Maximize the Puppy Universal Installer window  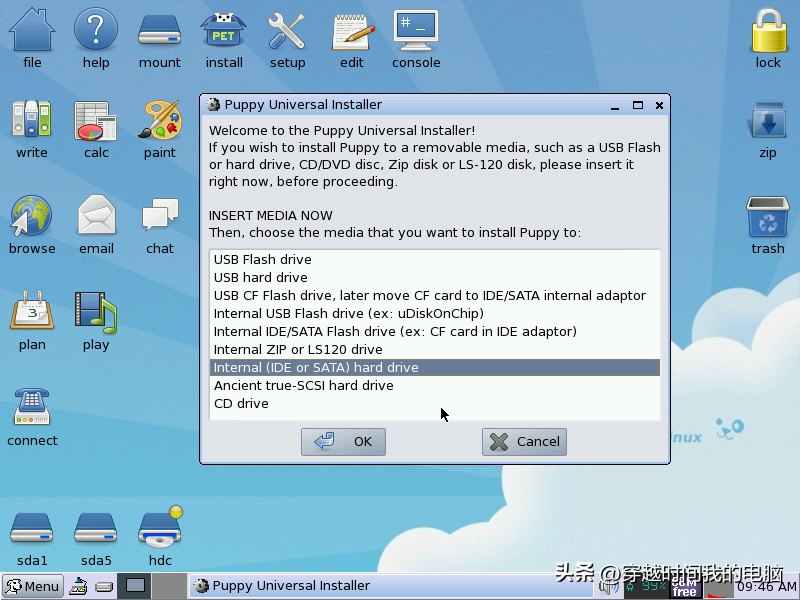pyautogui.click(x=638, y=105)
